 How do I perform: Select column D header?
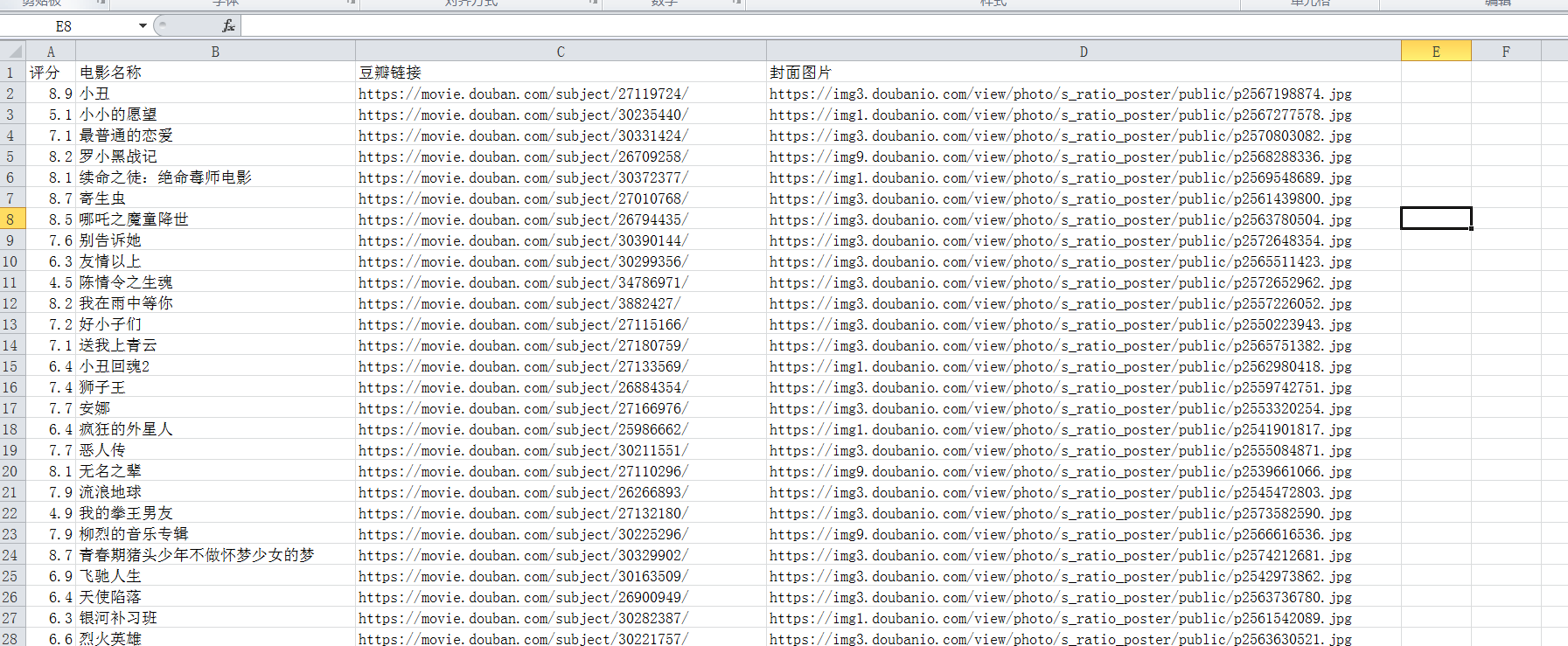(1084, 52)
